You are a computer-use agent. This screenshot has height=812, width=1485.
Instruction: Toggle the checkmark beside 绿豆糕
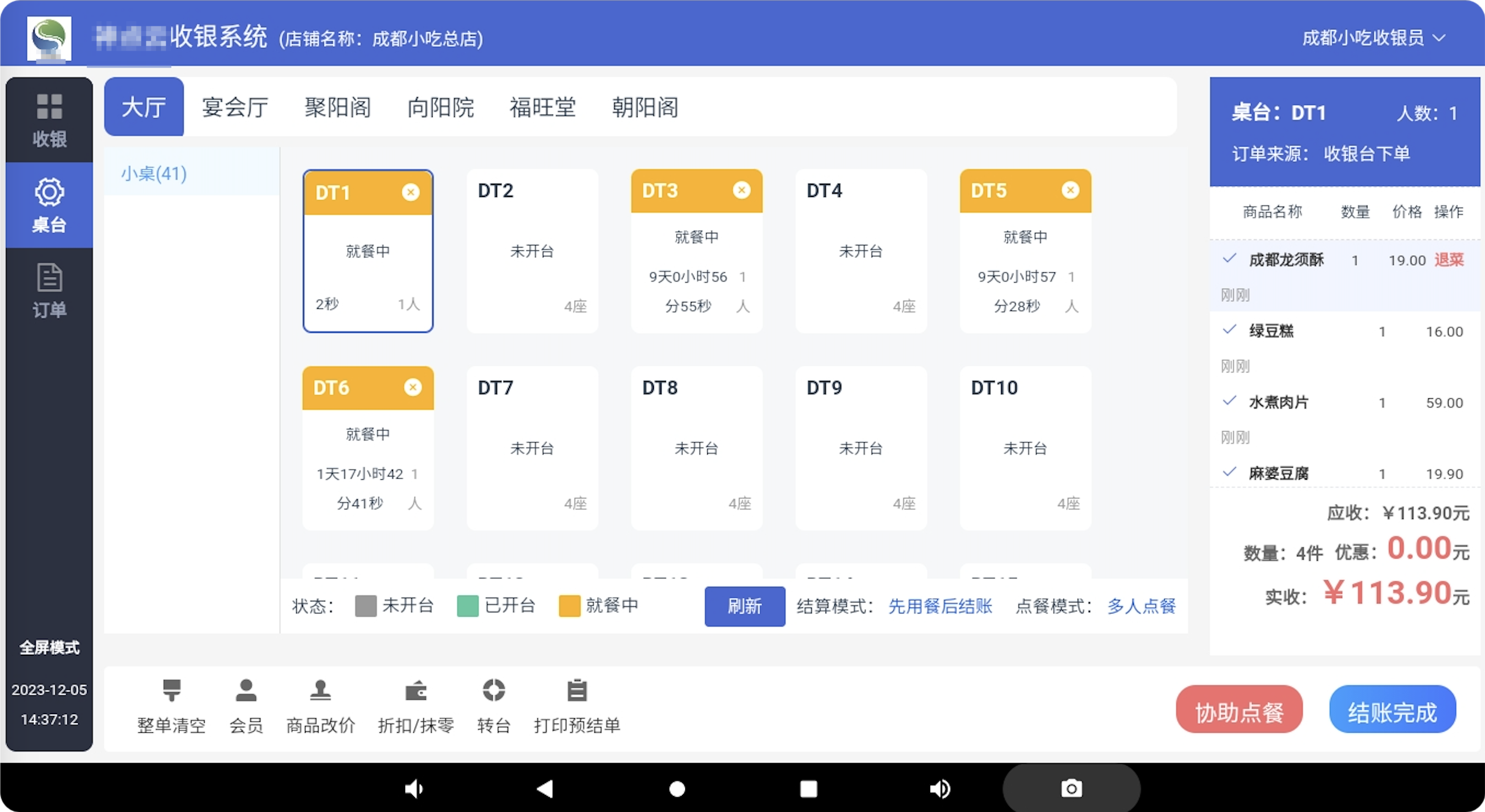pyautogui.click(x=1229, y=330)
